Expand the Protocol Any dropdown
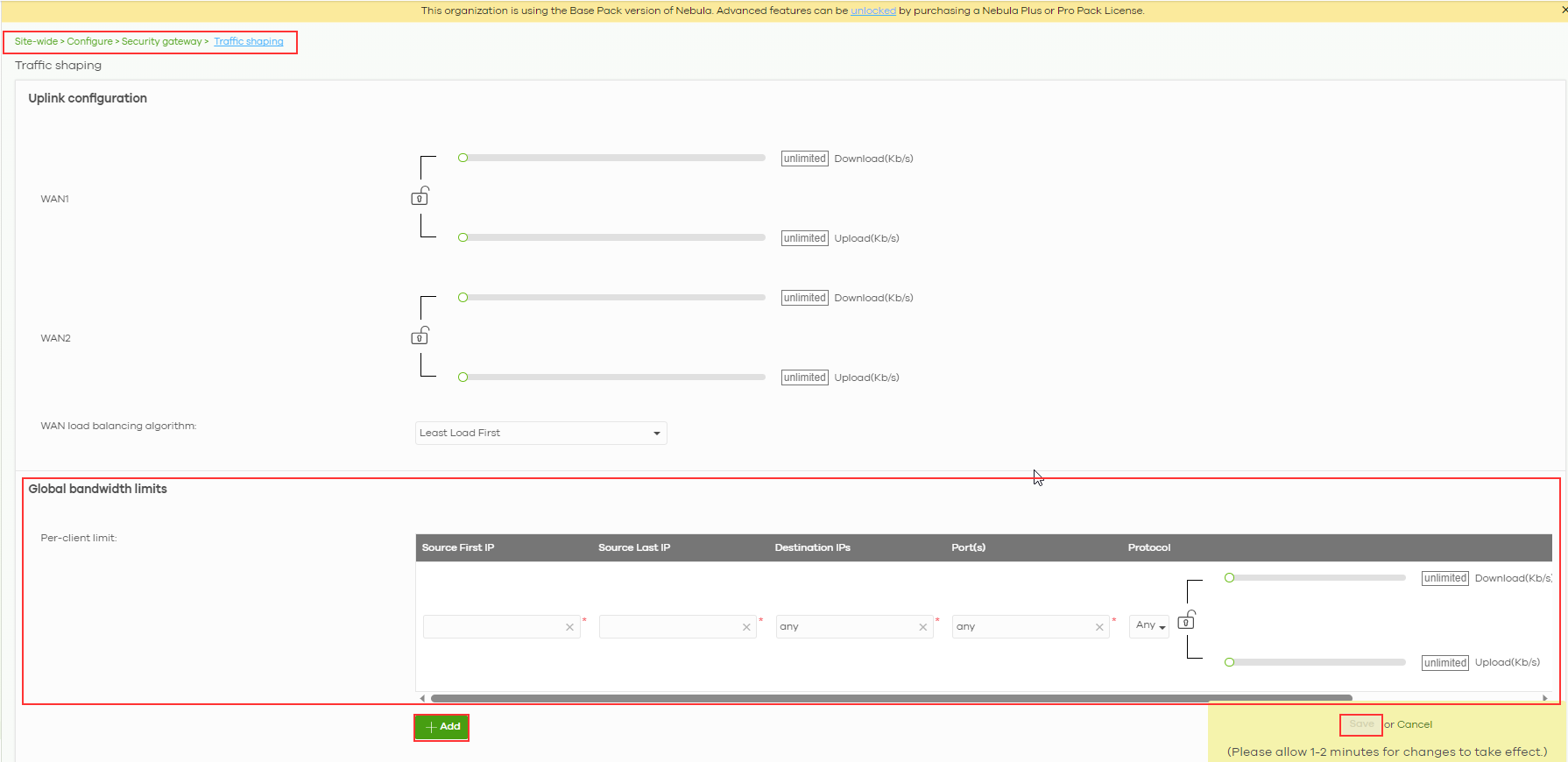 [x=1149, y=625]
